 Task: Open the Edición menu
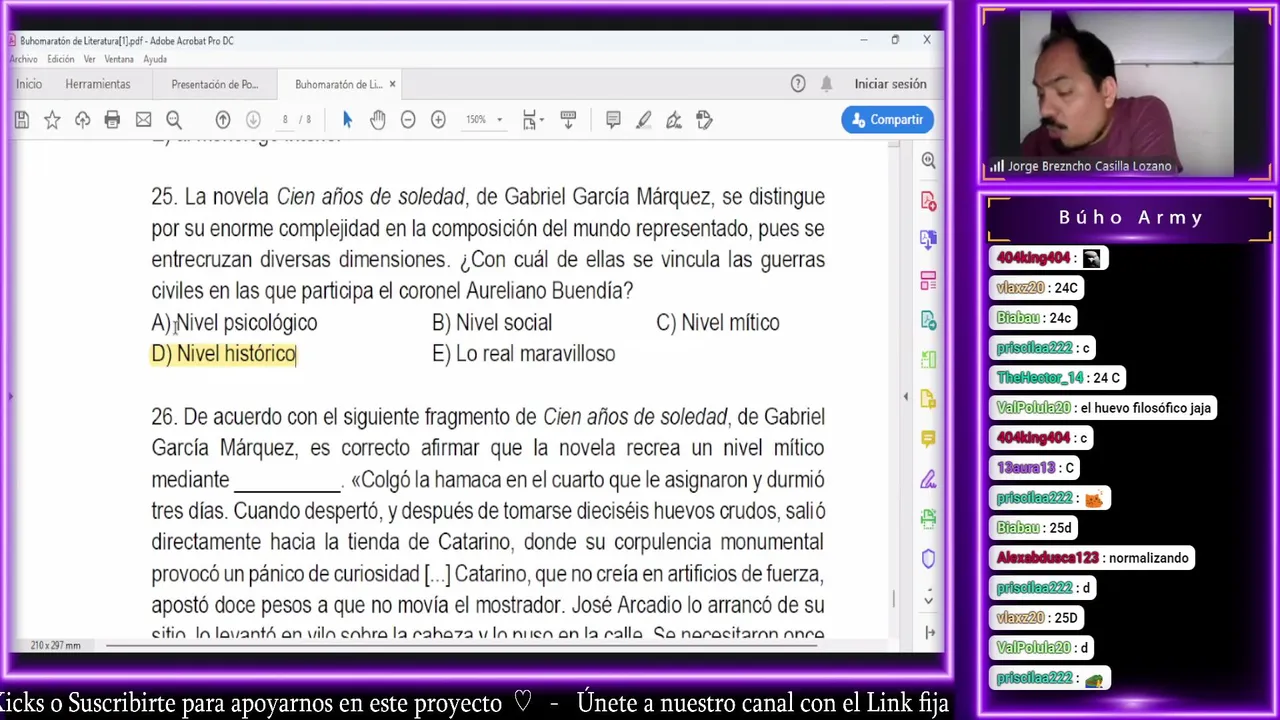click(61, 59)
